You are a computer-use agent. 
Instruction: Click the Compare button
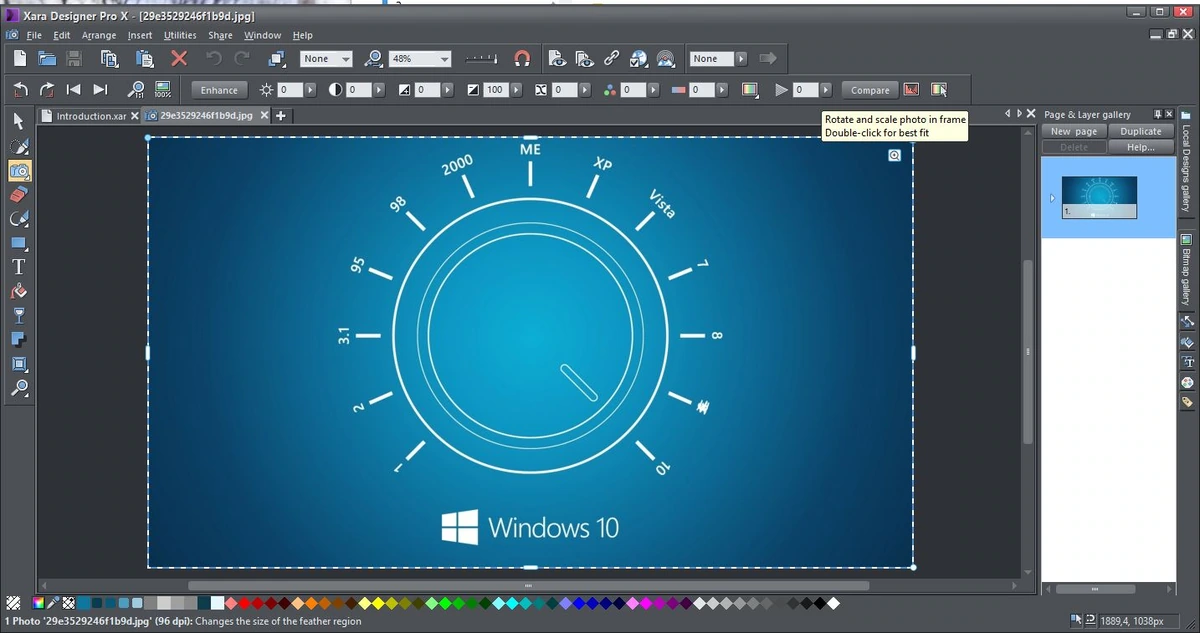click(870, 90)
